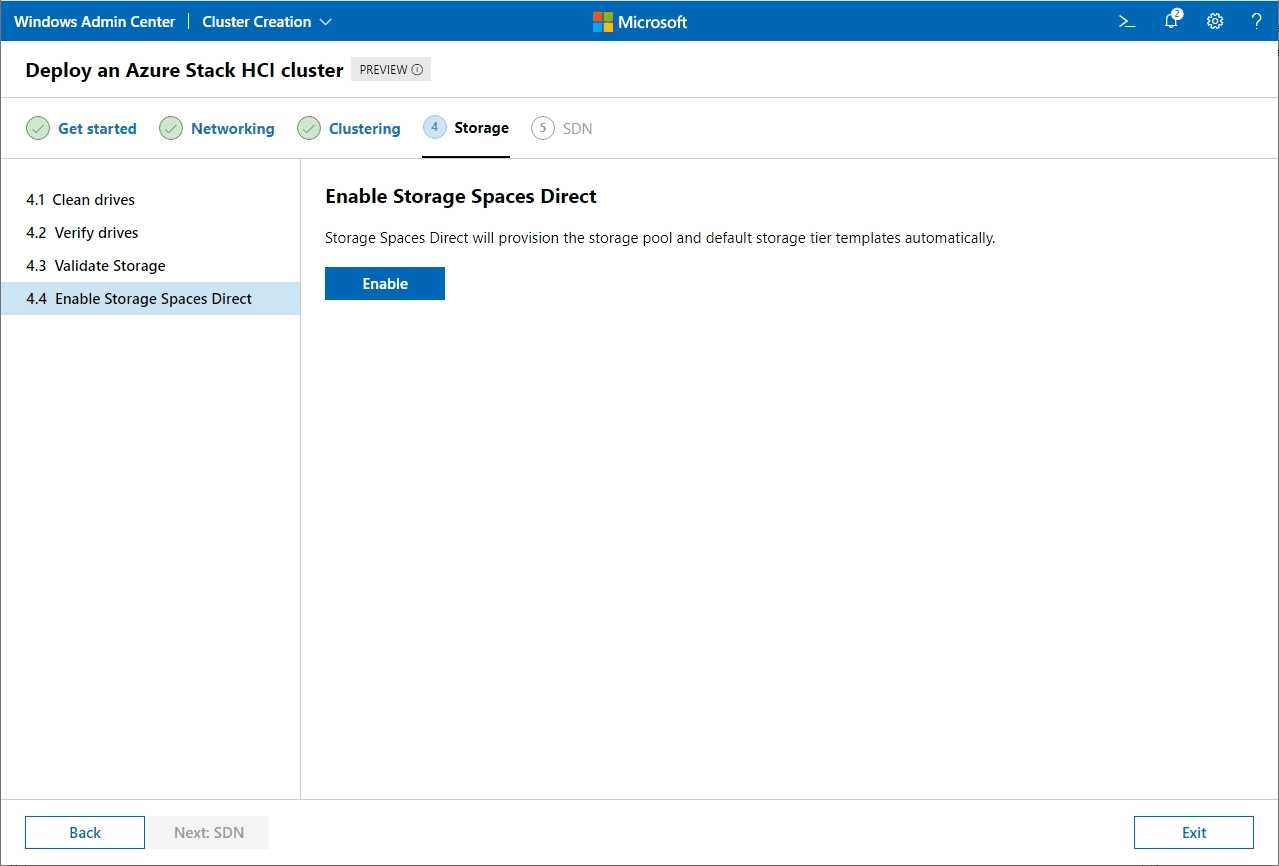Open the PowerShell console icon
This screenshot has width=1279, height=866.
(x=1126, y=20)
